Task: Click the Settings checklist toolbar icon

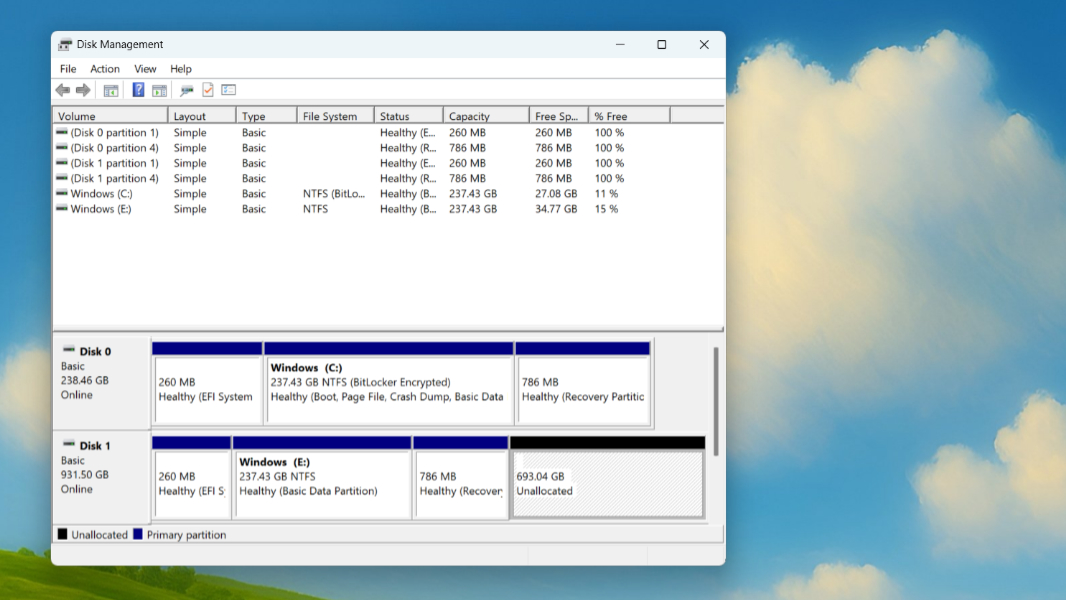Action: [229, 90]
